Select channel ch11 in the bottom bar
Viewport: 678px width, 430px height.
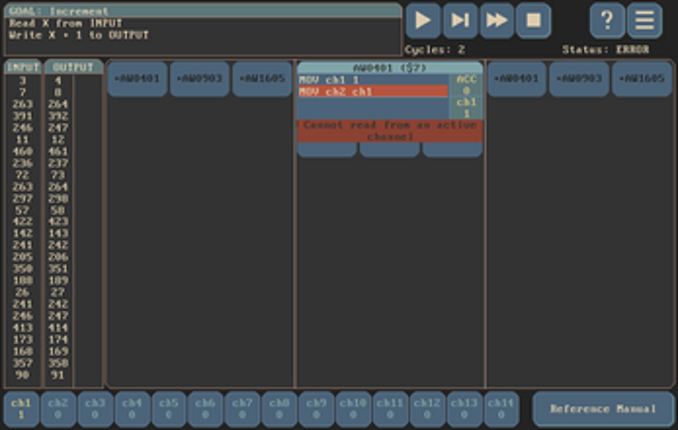390,409
